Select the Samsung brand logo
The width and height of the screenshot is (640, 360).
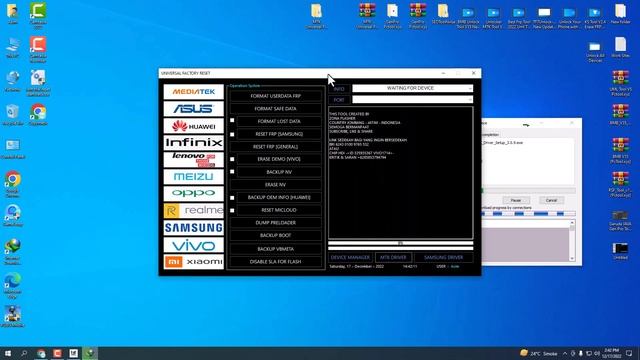(x=193, y=228)
